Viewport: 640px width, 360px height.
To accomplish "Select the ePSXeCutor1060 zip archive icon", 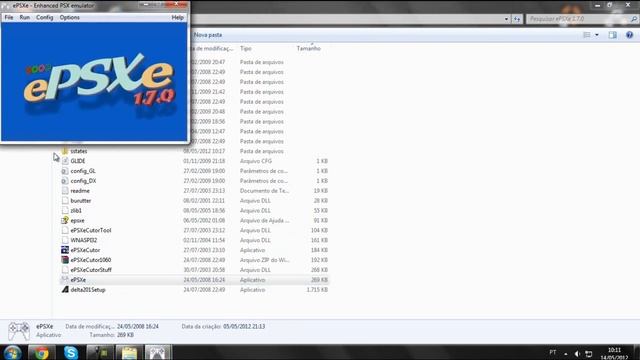I will [65, 260].
